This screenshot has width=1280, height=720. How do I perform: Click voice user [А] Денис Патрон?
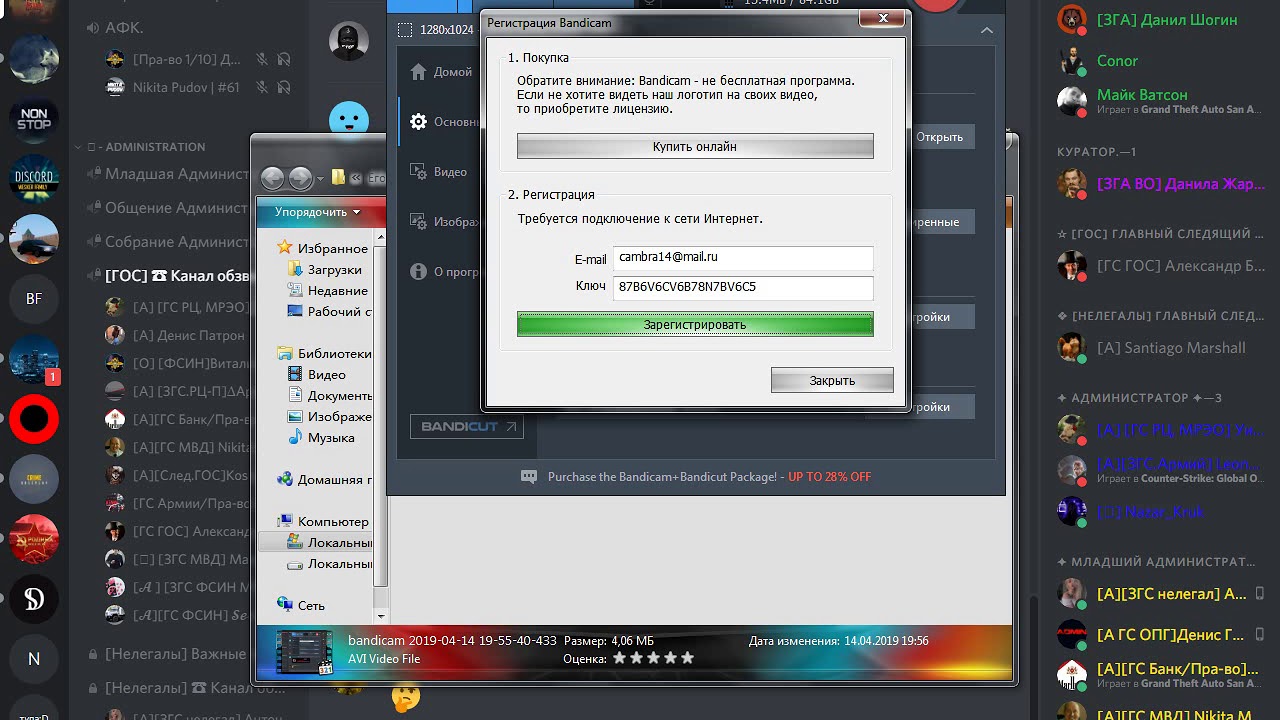click(176, 335)
